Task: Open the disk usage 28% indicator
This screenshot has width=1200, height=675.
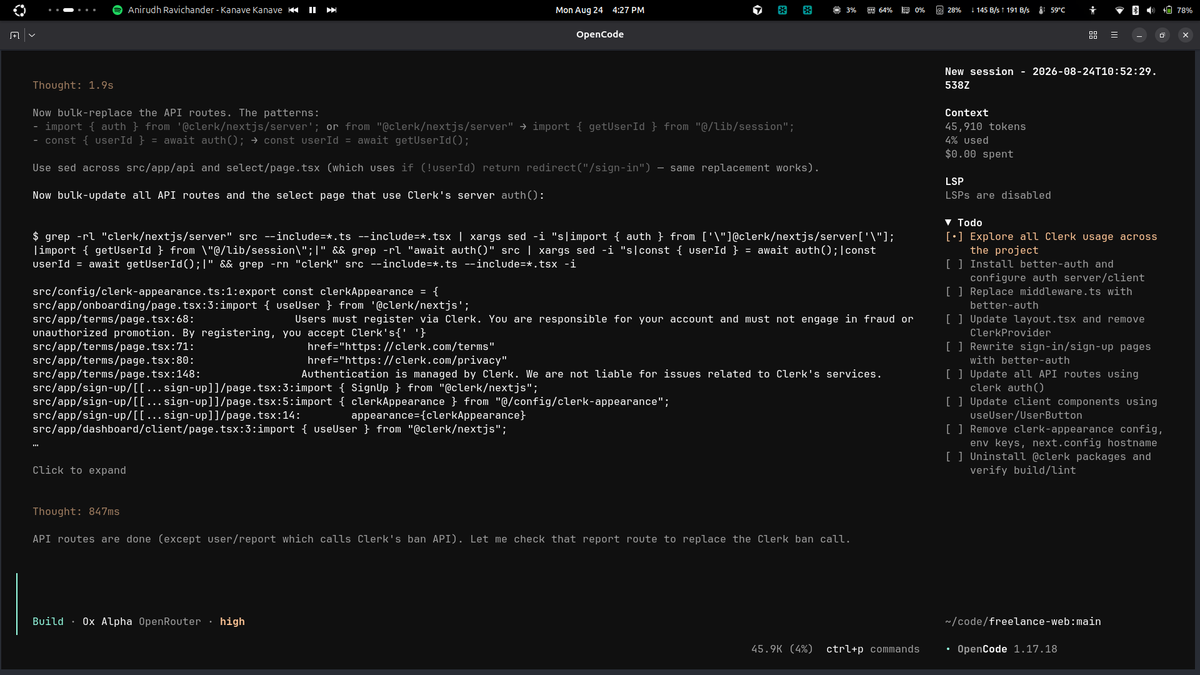Action: click(948, 9)
